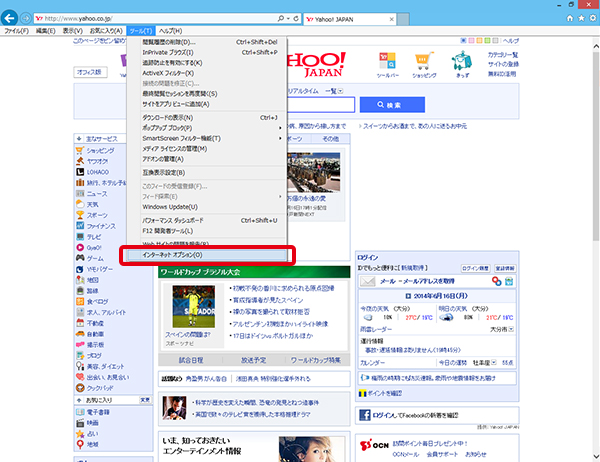This screenshot has height=462, width=600.
Task: Open 自動車 in the services sidebar
Action: coord(95,334)
